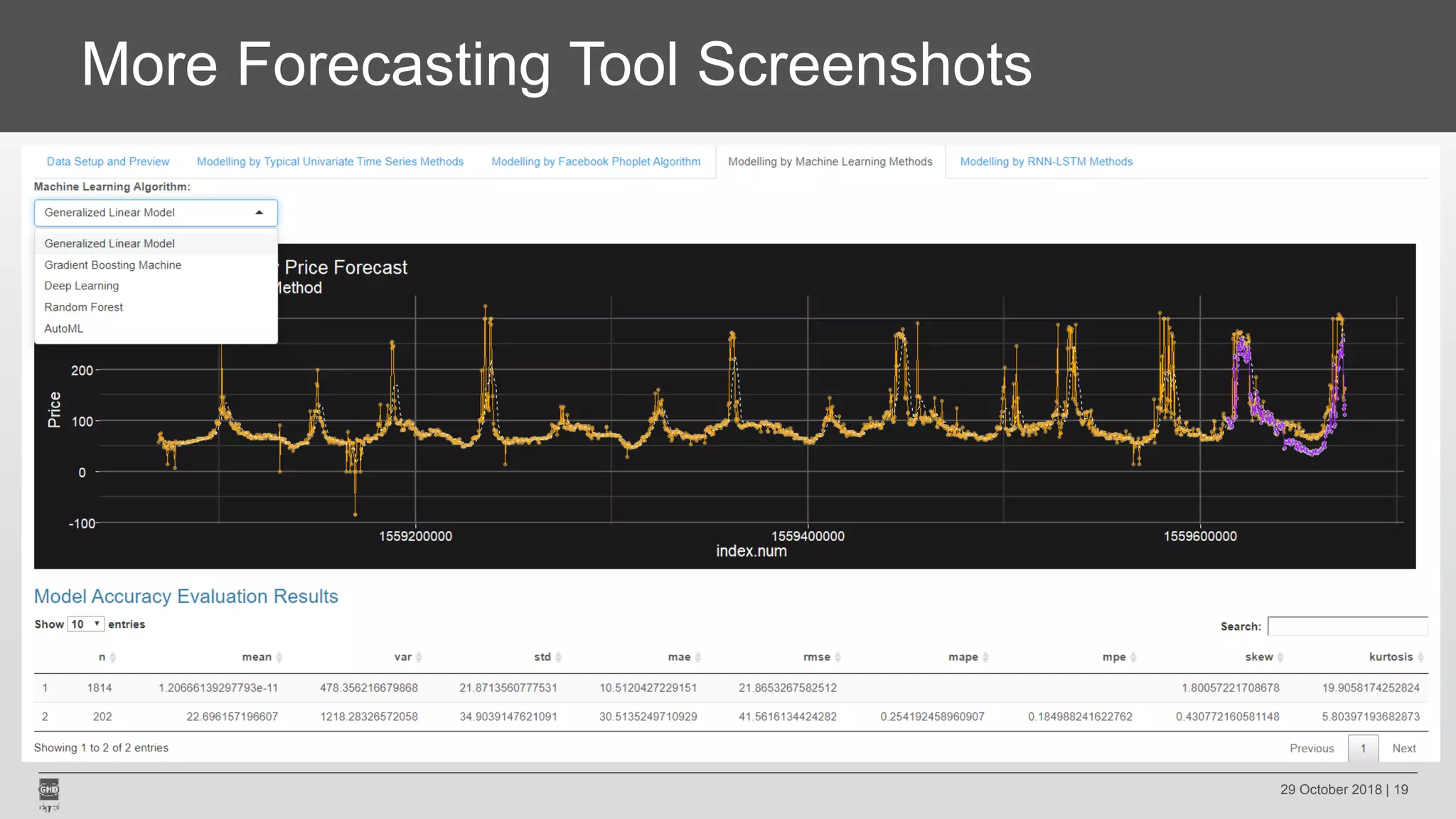This screenshot has width=1456, height=819.
Task: Click the mape column sort icon
Action: coord(985,658)
